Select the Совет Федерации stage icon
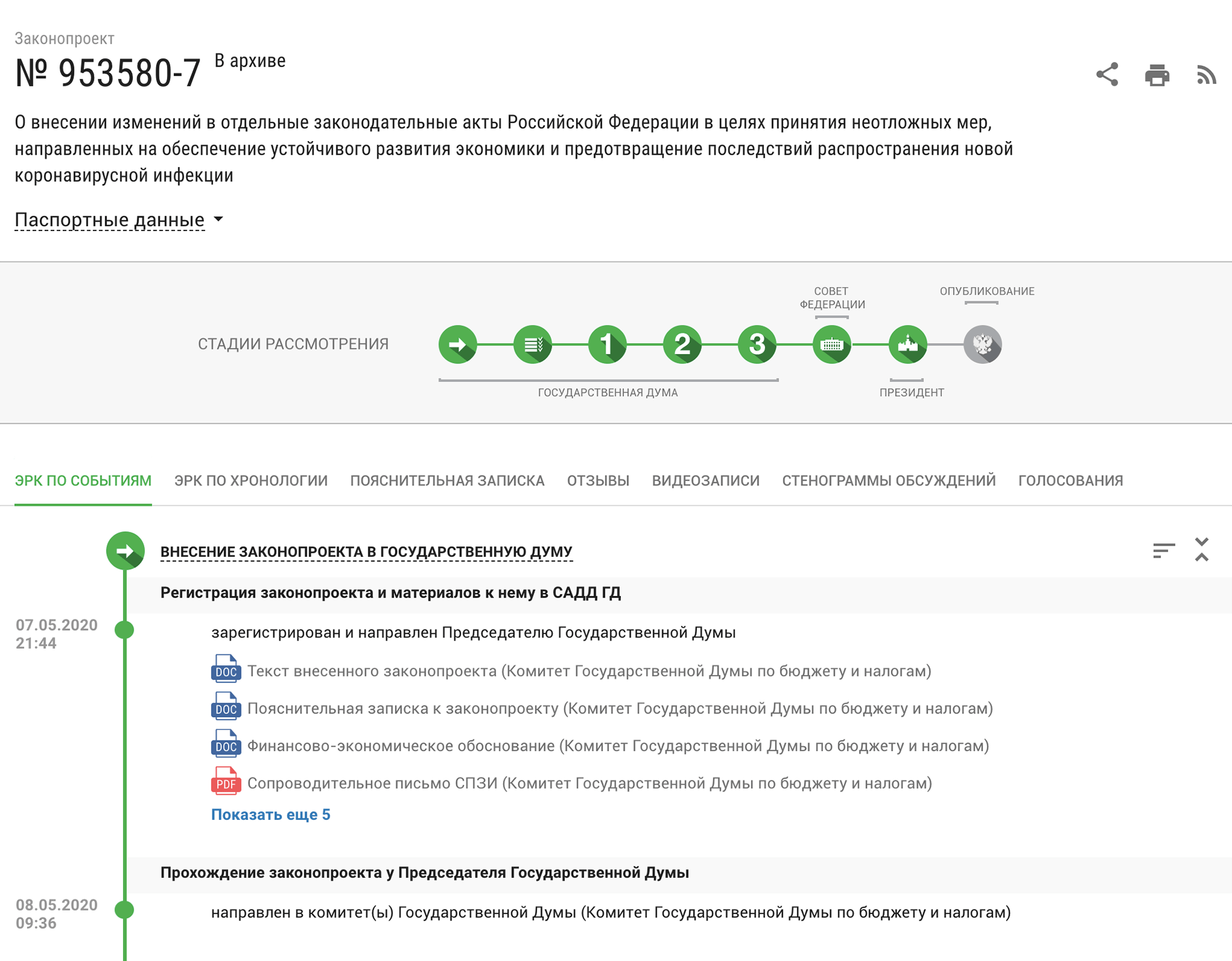This screenshot has width=1232, height=961. [832, 344]
